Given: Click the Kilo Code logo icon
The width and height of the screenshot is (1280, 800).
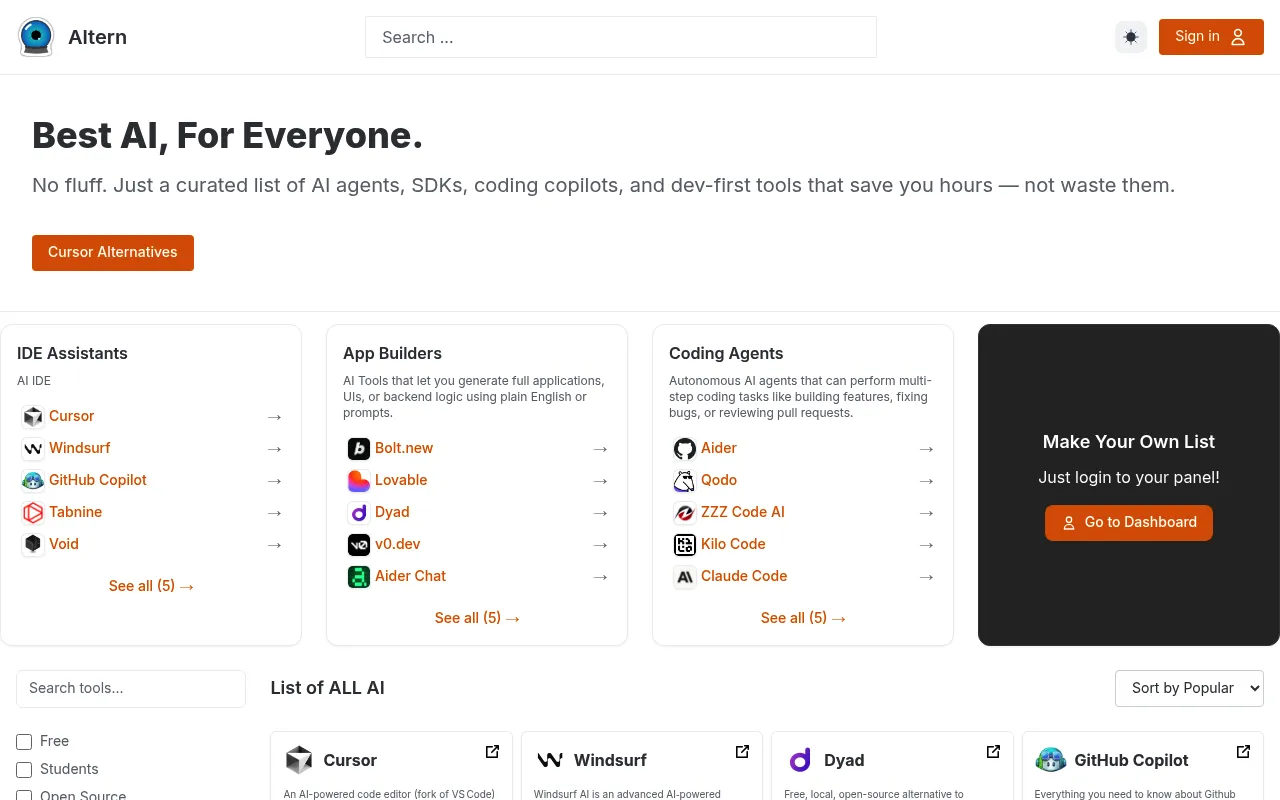Looking at the screenshot, I should tap(685, 544).
